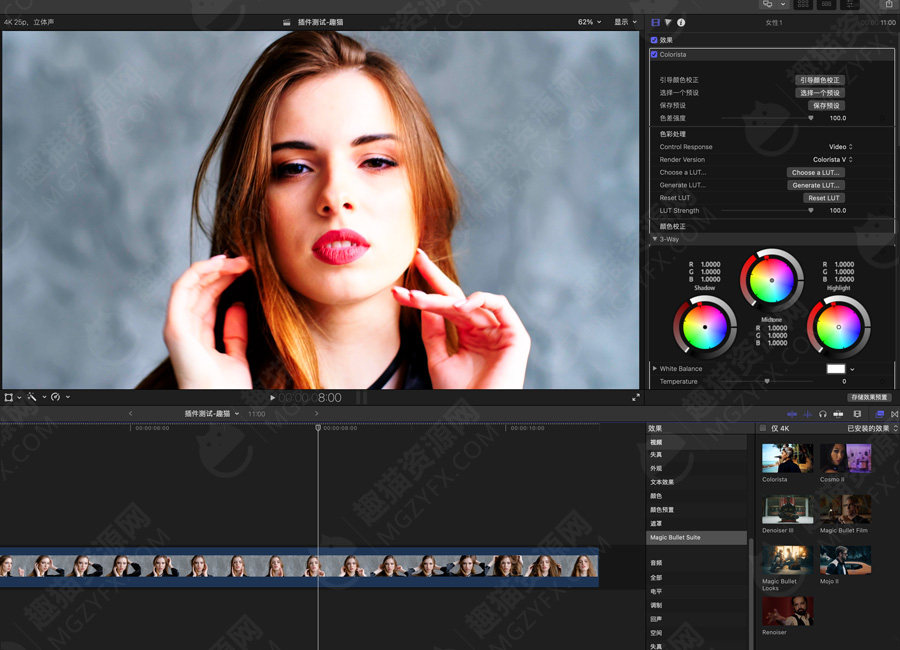The image size is (900, 650).
Task: Adjust the Highlight color wheel
Action: click(x=838, y=327)
